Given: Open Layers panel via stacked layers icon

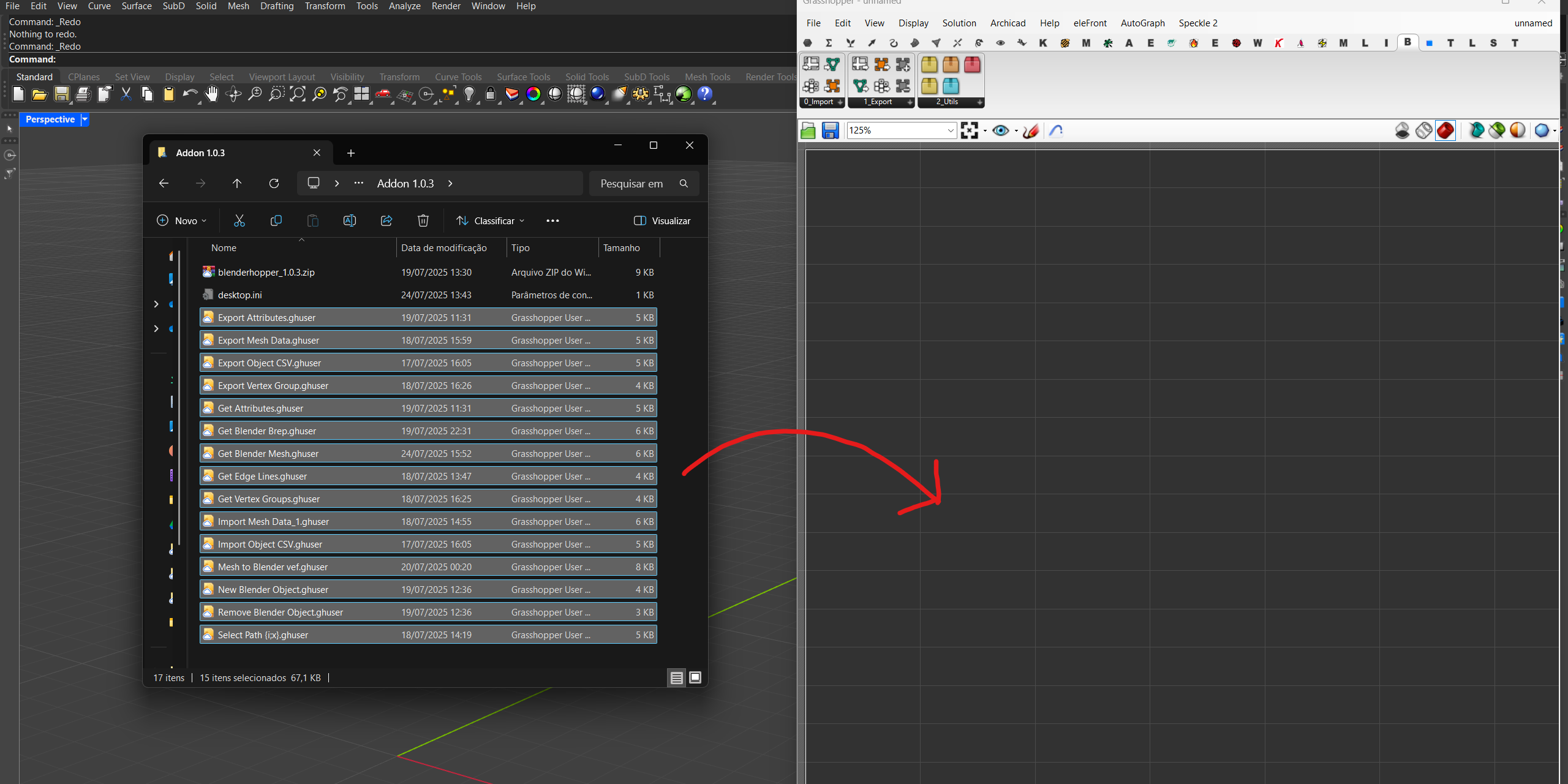Looking at the screenshot, I should click(x=512, y=94).
